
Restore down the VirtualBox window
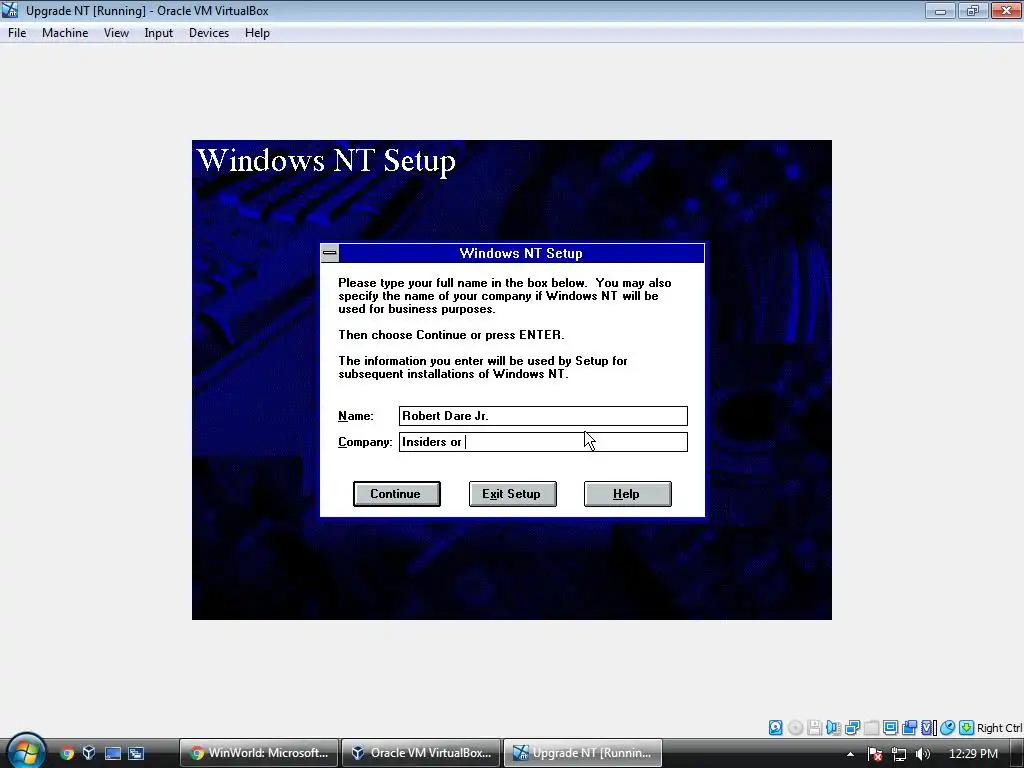[973, 10]
